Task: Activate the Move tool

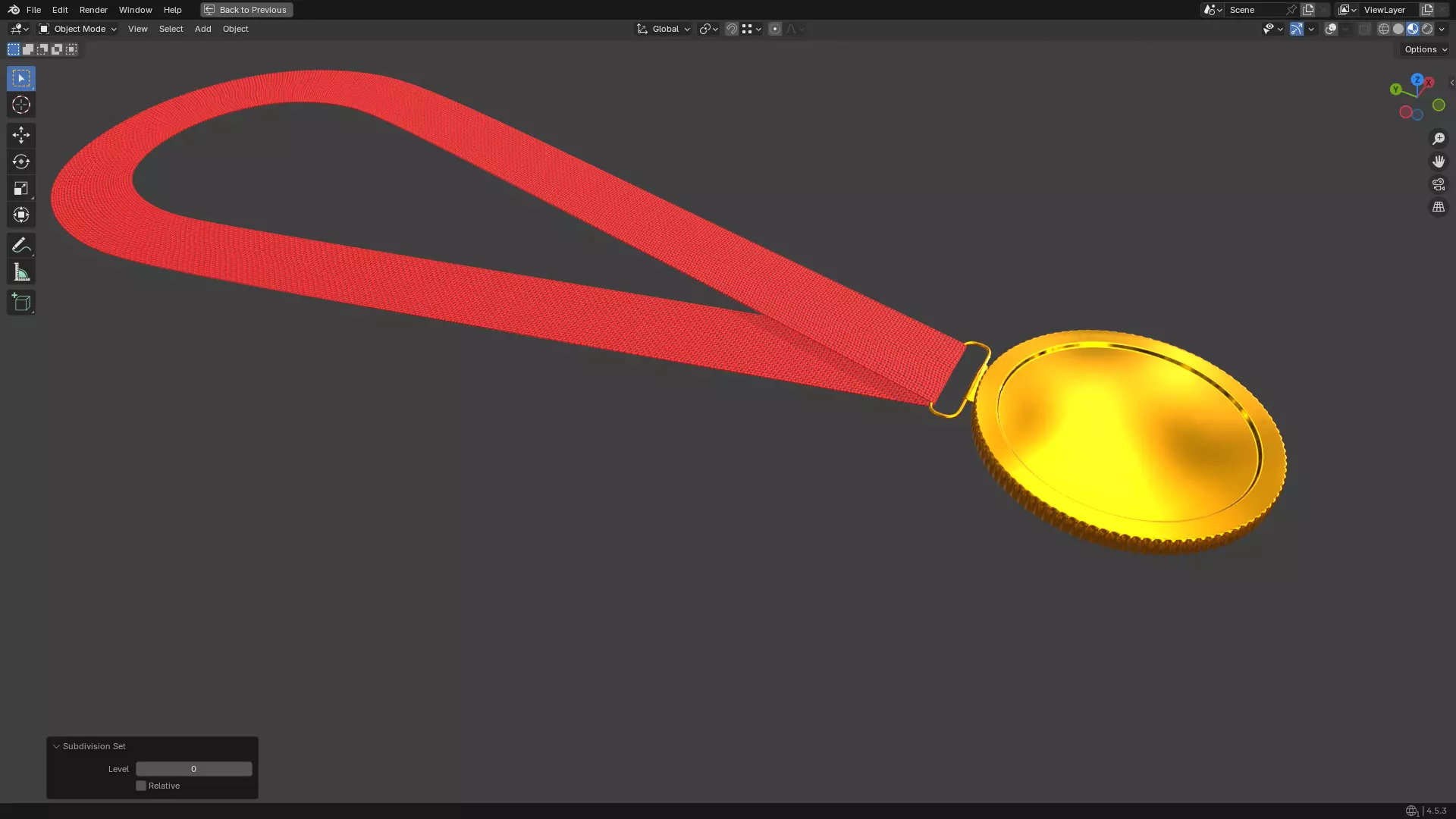Action: coord(21,135)
